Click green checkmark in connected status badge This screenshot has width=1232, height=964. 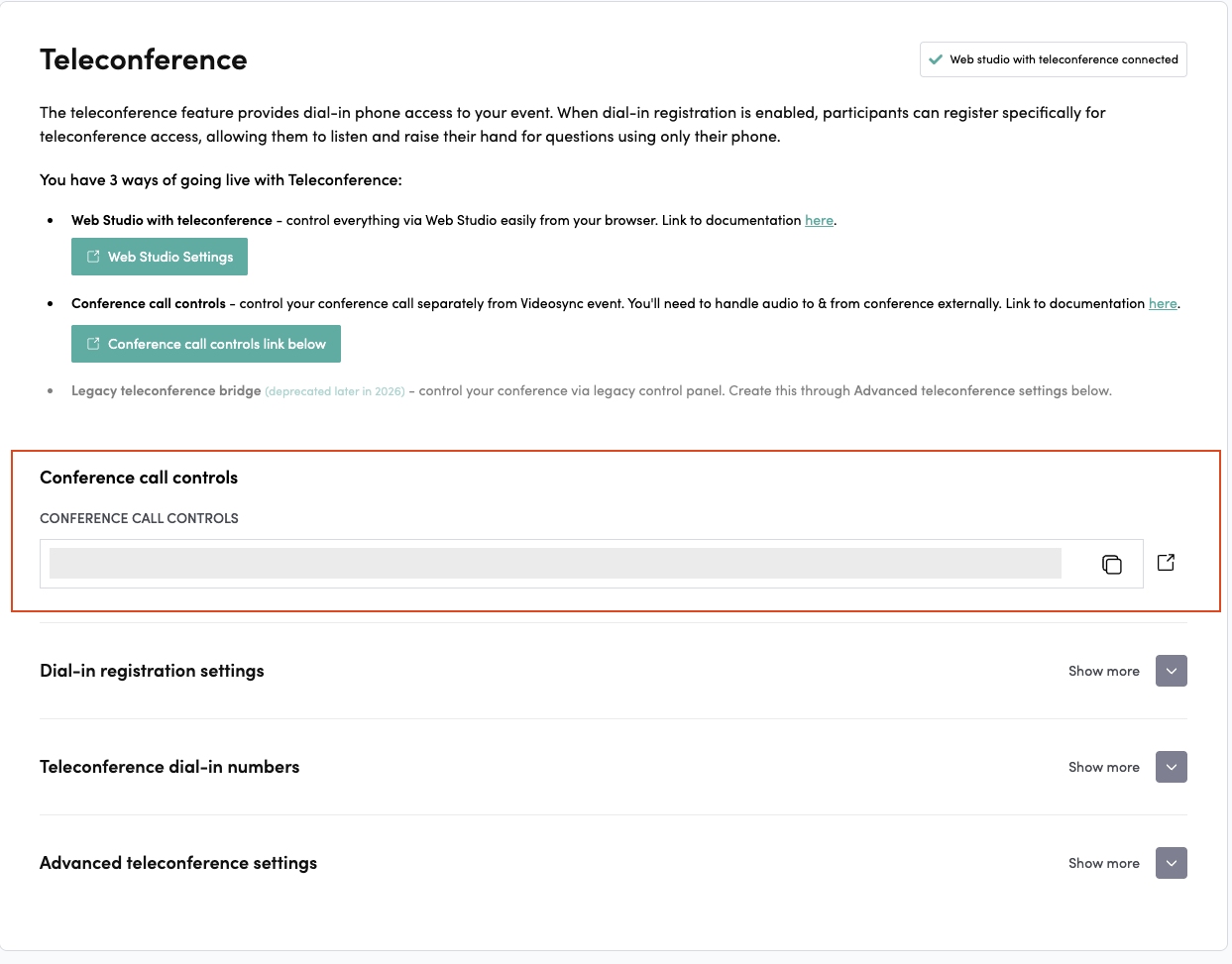936,59
